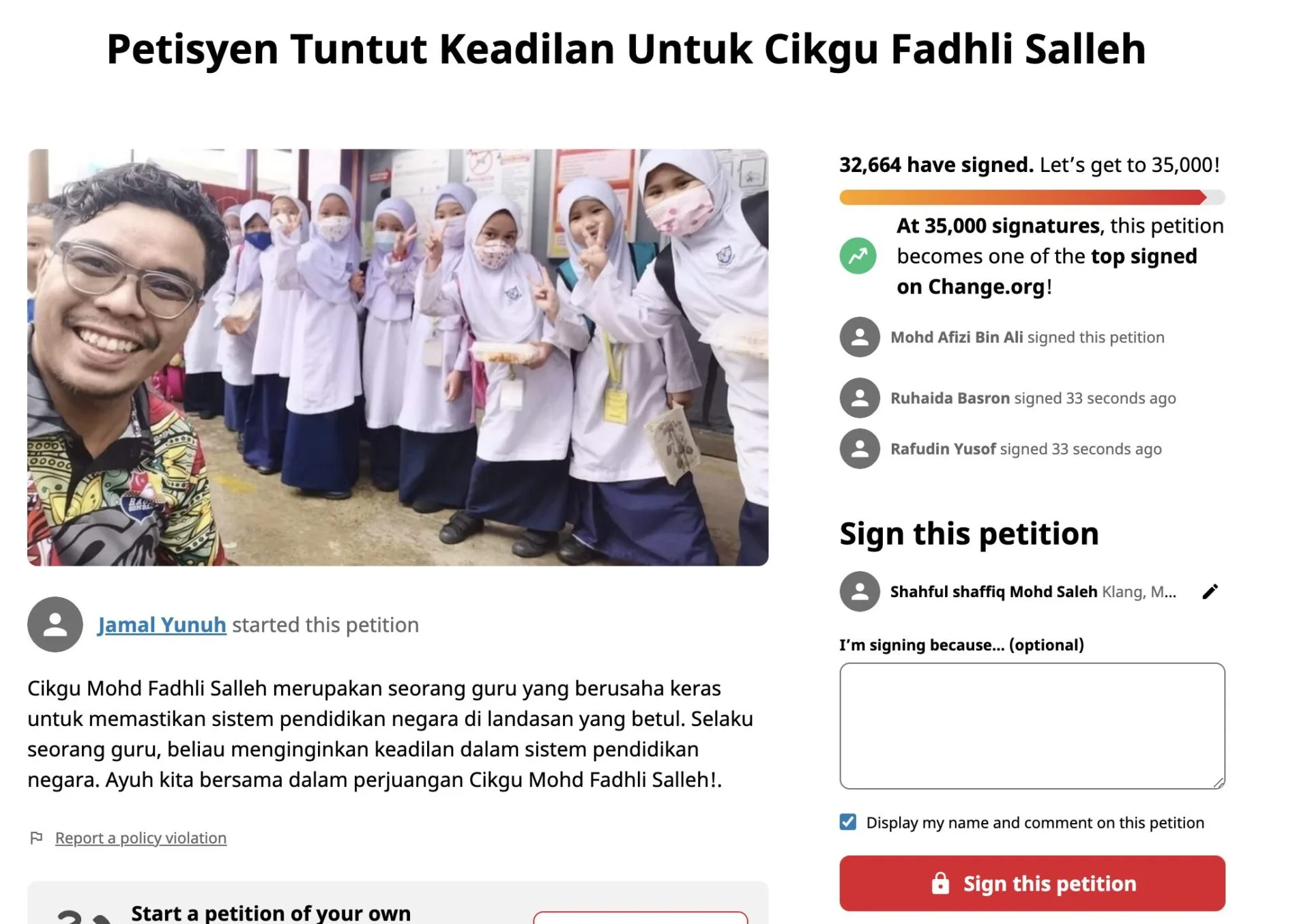This screenshot has width=1310, height=924.
Task: Click the green trending arrow icon
Action: (x=858, y=256)
